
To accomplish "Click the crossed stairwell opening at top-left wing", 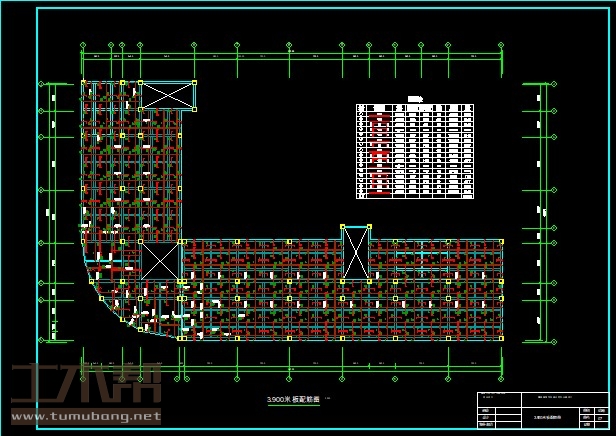I will [166, 96].
